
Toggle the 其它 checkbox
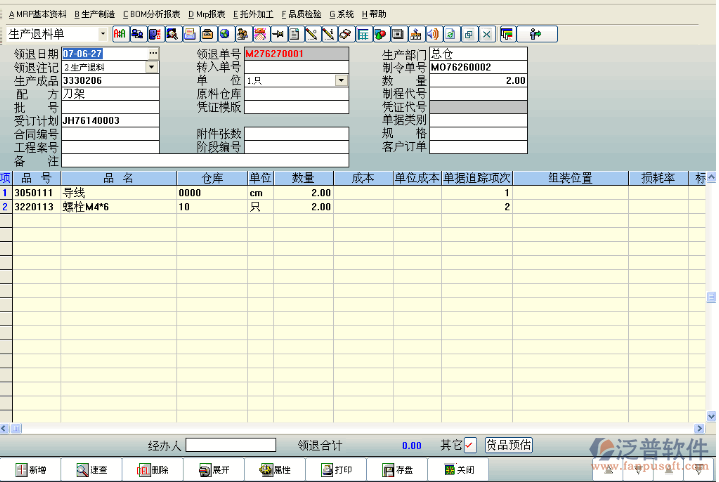470,445
